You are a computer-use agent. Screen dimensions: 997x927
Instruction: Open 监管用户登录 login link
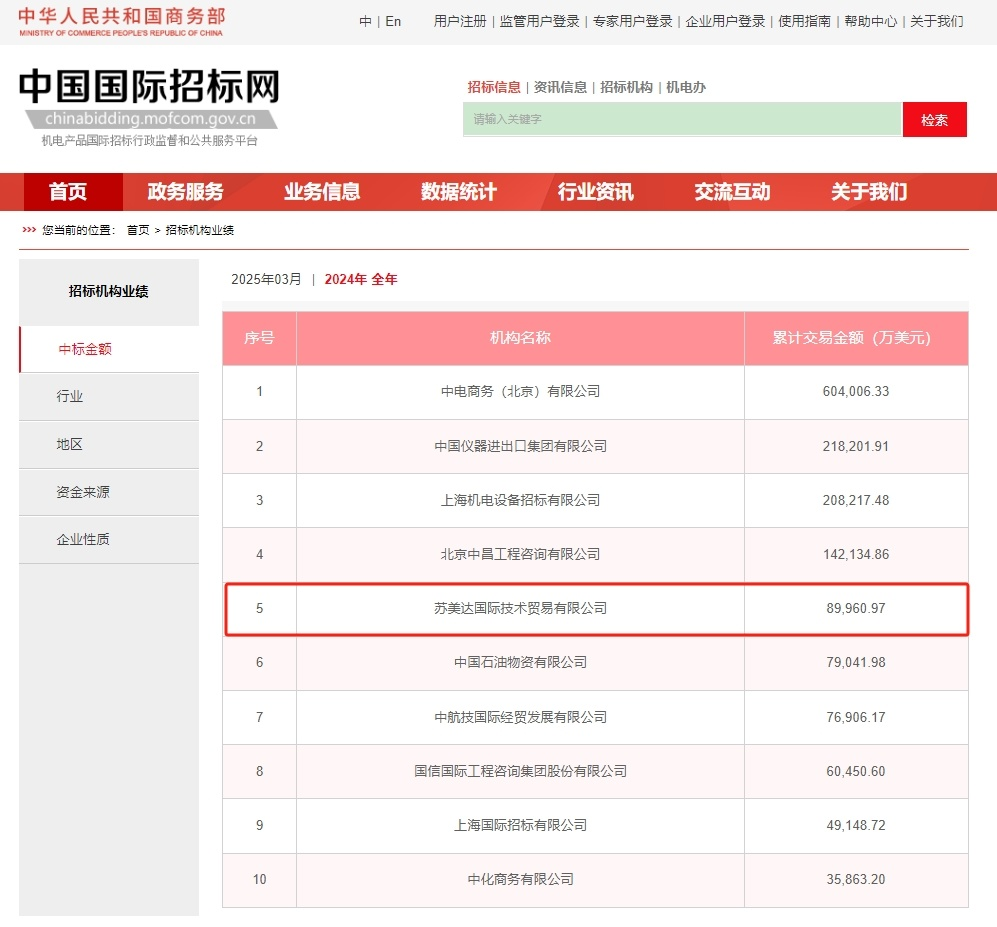pyautogui.click(x=539, y=21)
